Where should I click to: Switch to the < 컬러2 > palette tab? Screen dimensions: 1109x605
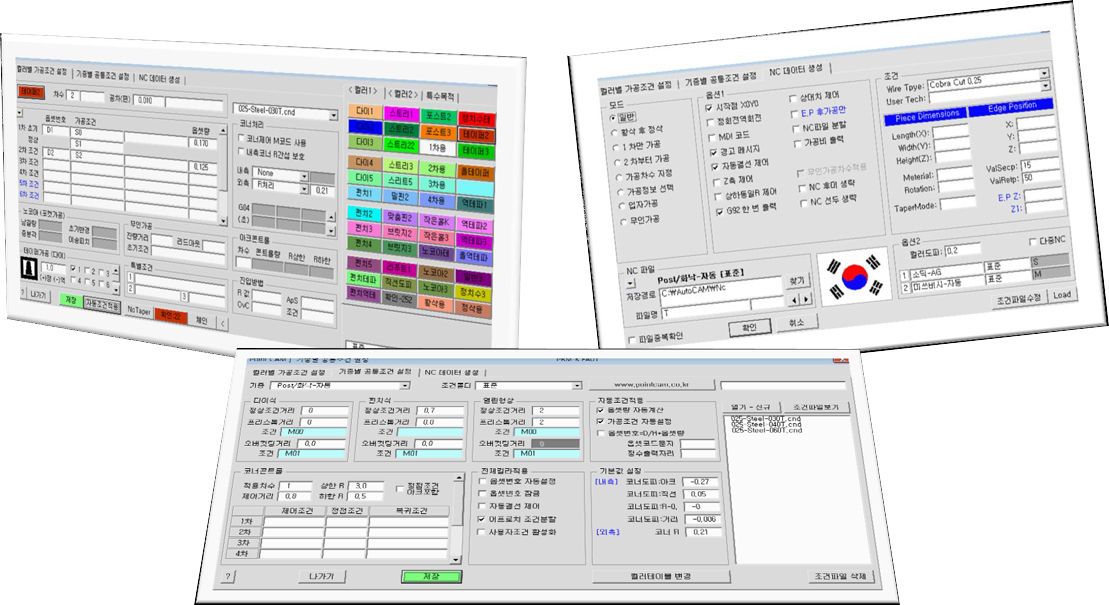402,93
